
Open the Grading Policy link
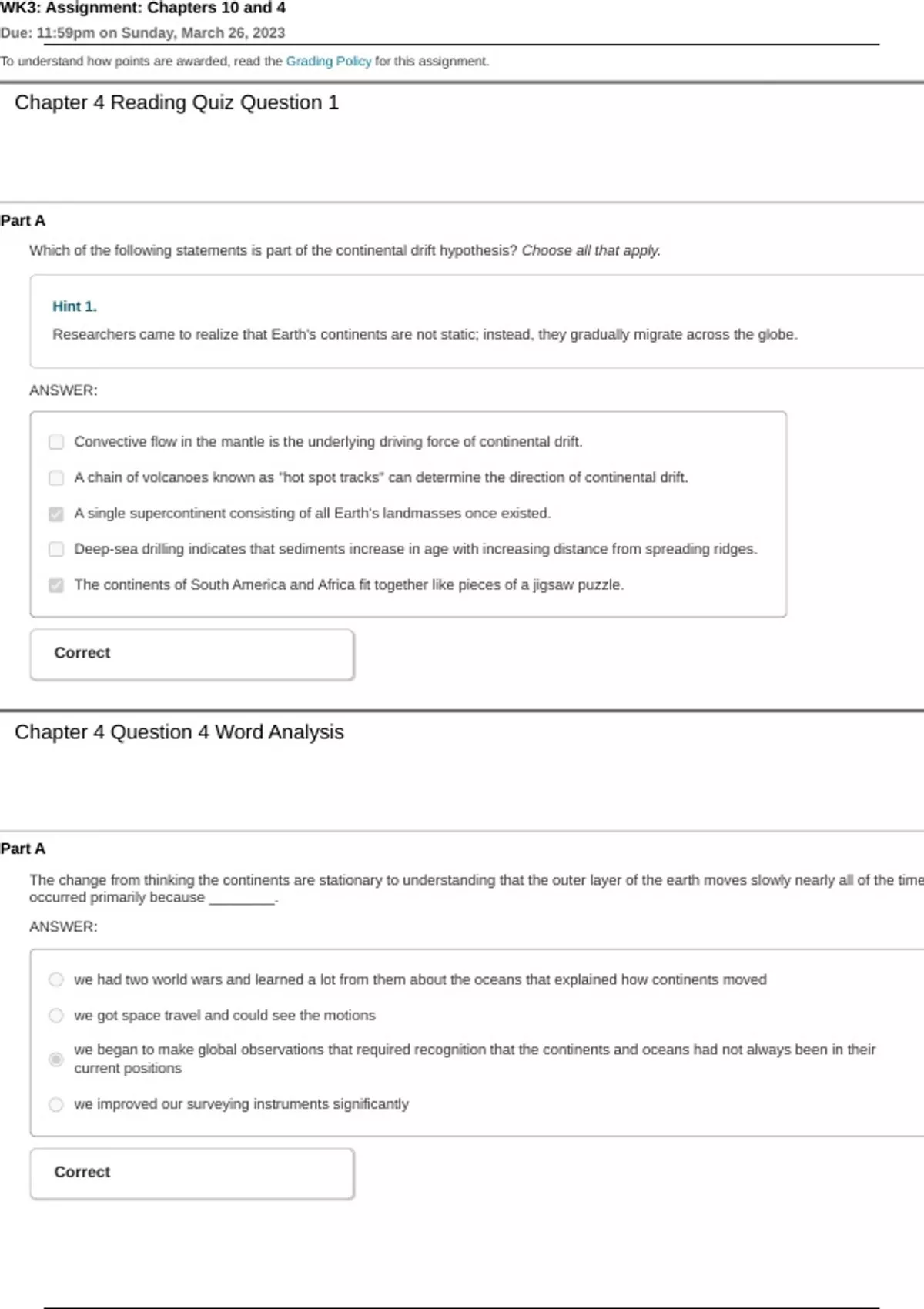(328, 62)
